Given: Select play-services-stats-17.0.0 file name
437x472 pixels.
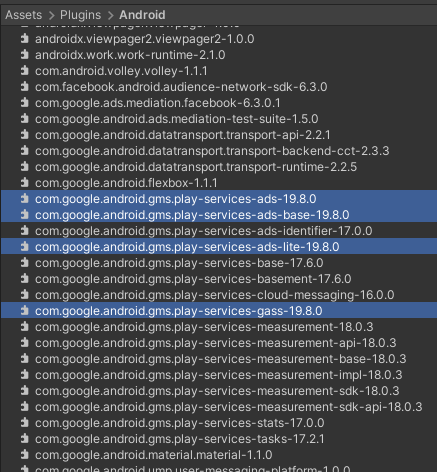Looking at the screenshot, I should [x=180, y=423].
